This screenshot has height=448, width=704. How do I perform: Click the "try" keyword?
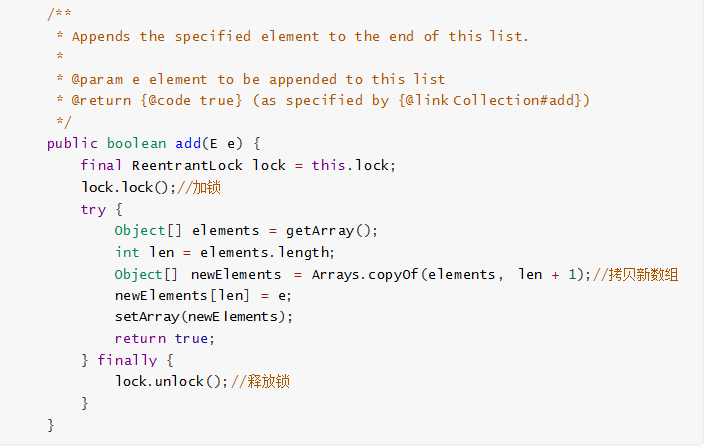click(x=93, y=209)
